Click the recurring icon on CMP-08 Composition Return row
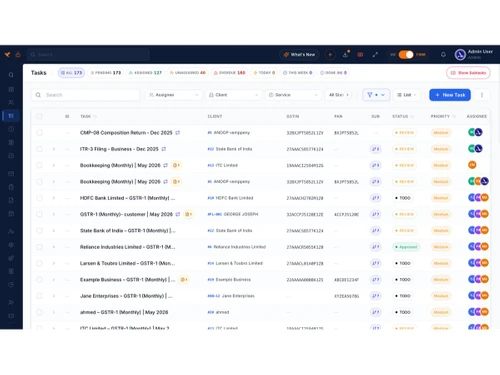The image size is (500, 375). point(178,133)
